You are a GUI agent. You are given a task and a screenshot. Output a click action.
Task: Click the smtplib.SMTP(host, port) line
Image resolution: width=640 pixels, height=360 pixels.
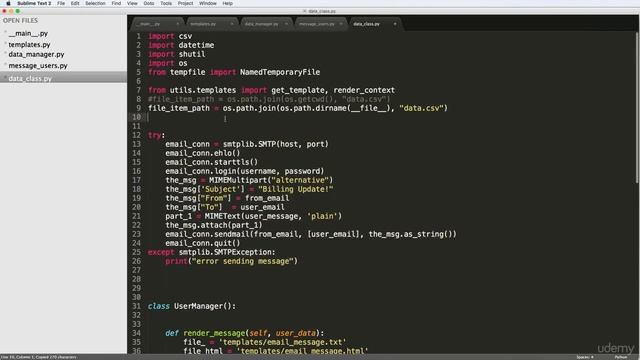pyautogui.click(x=247, y=144)
